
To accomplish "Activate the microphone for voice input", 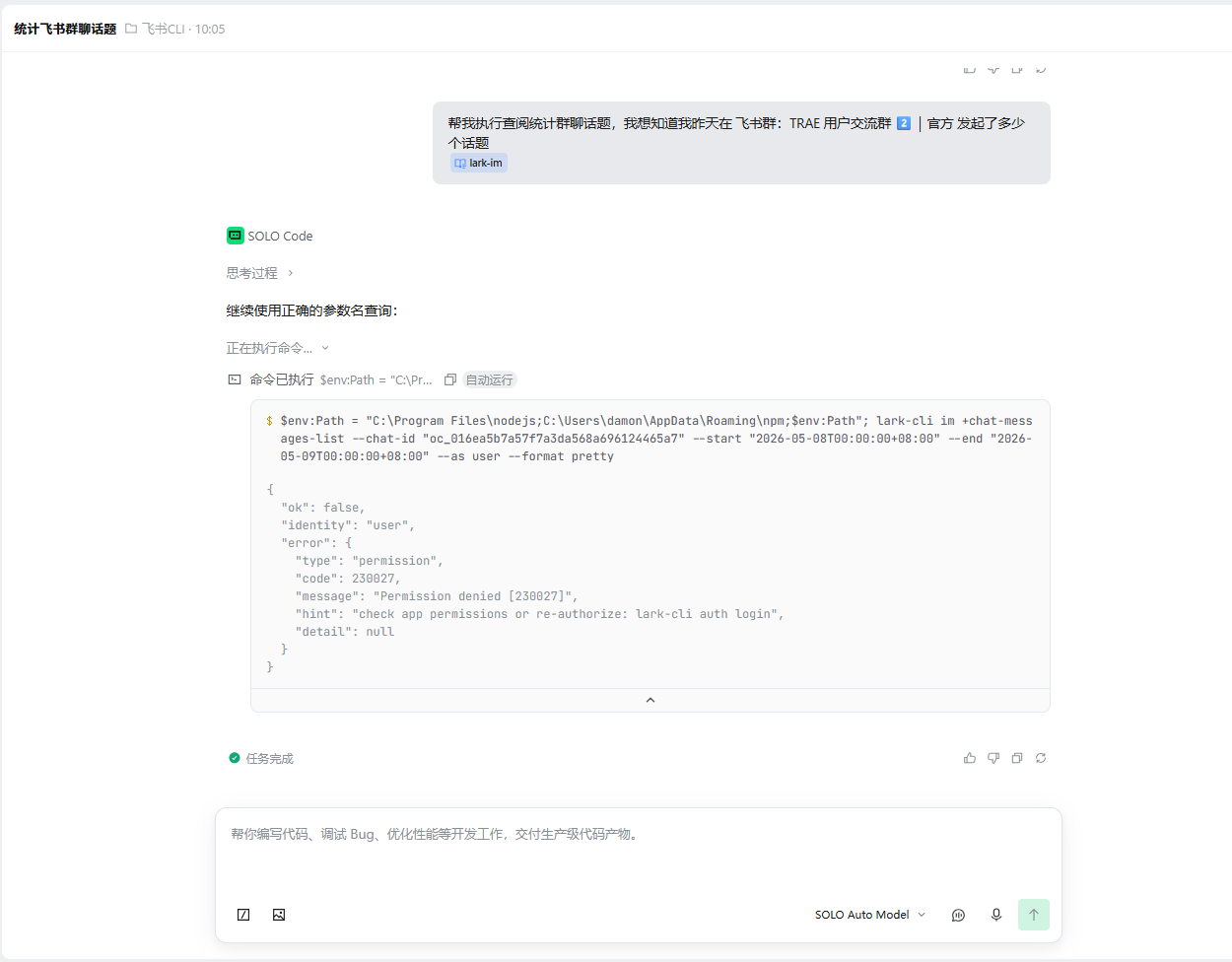I will 996,915.
